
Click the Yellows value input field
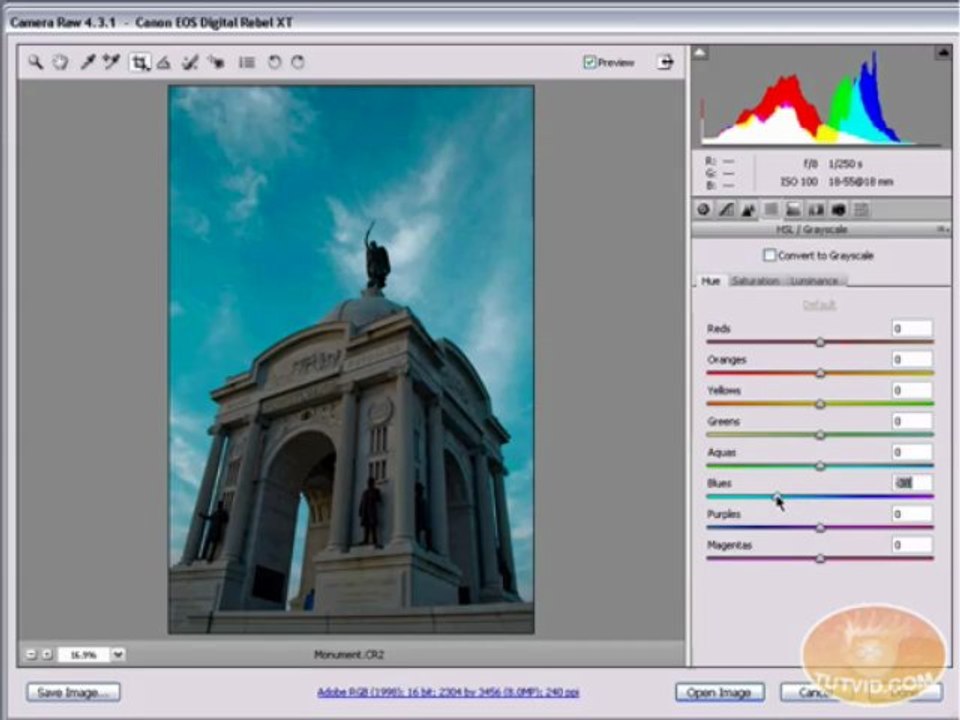[912, 390]
